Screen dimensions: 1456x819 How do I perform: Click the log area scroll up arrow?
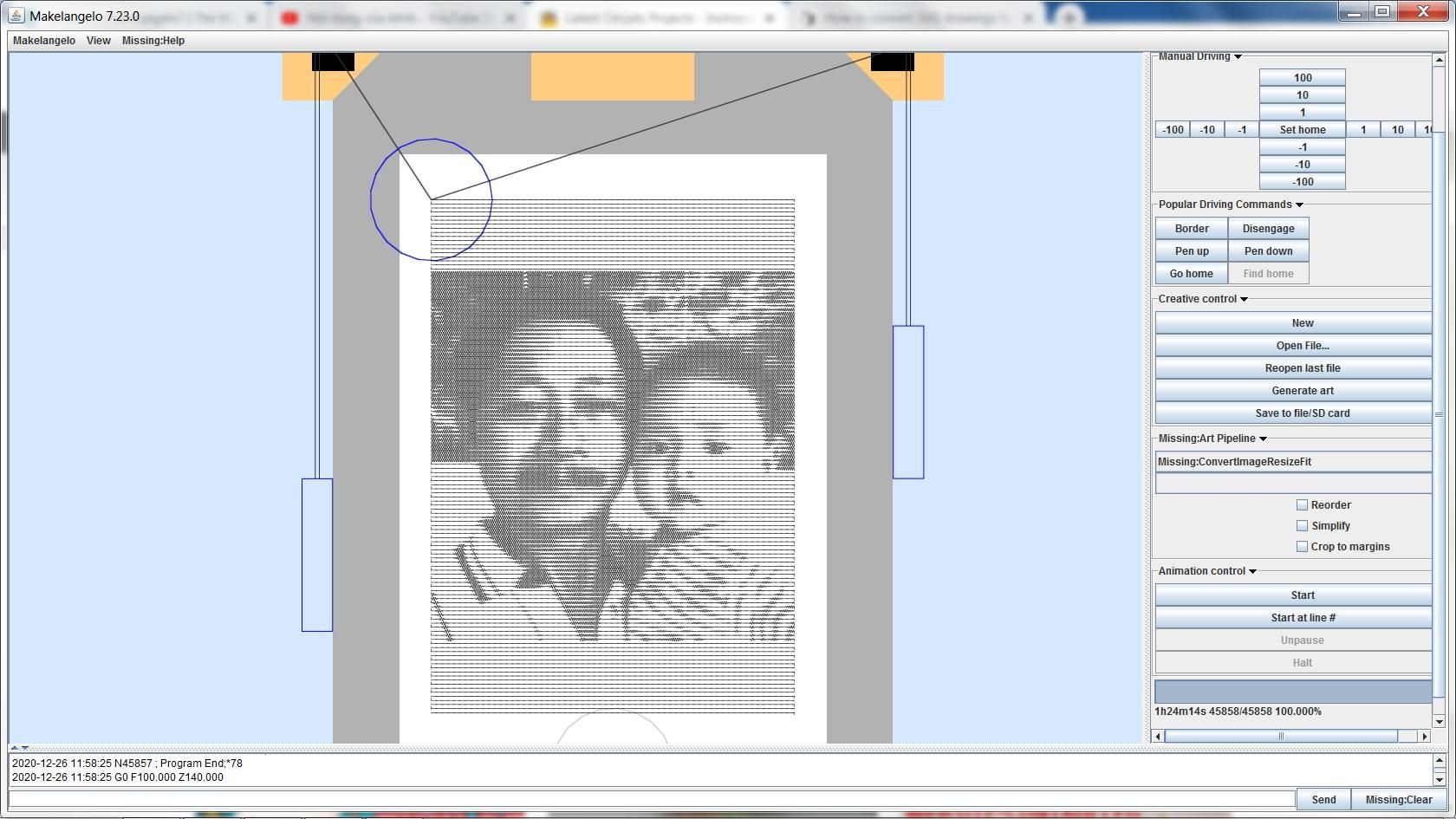point(1440,761)
